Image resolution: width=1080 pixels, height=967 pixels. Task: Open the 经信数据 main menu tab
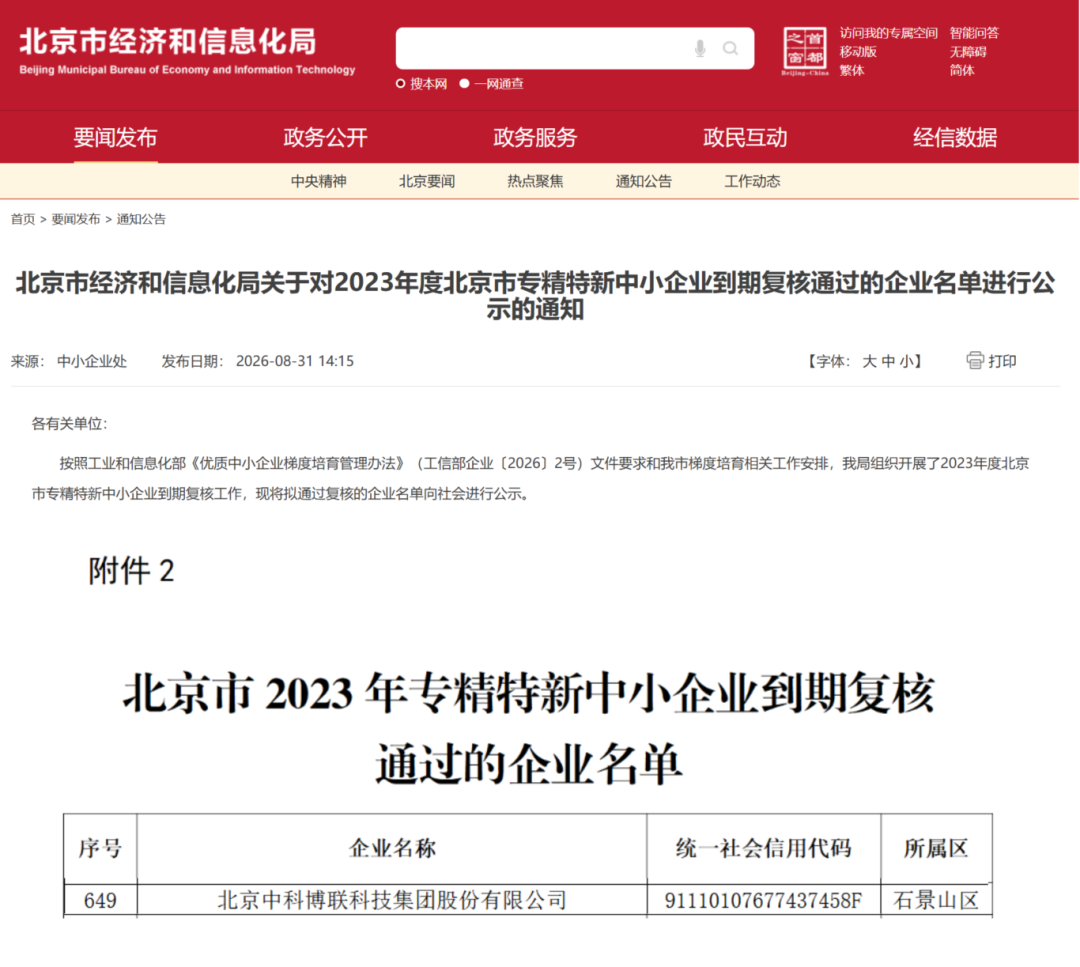pos(955,137)
